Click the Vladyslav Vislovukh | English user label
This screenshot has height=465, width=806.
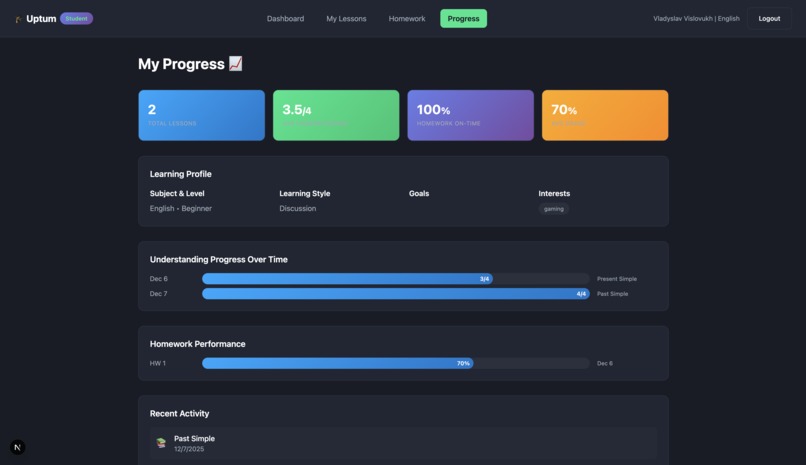[696, 18]
